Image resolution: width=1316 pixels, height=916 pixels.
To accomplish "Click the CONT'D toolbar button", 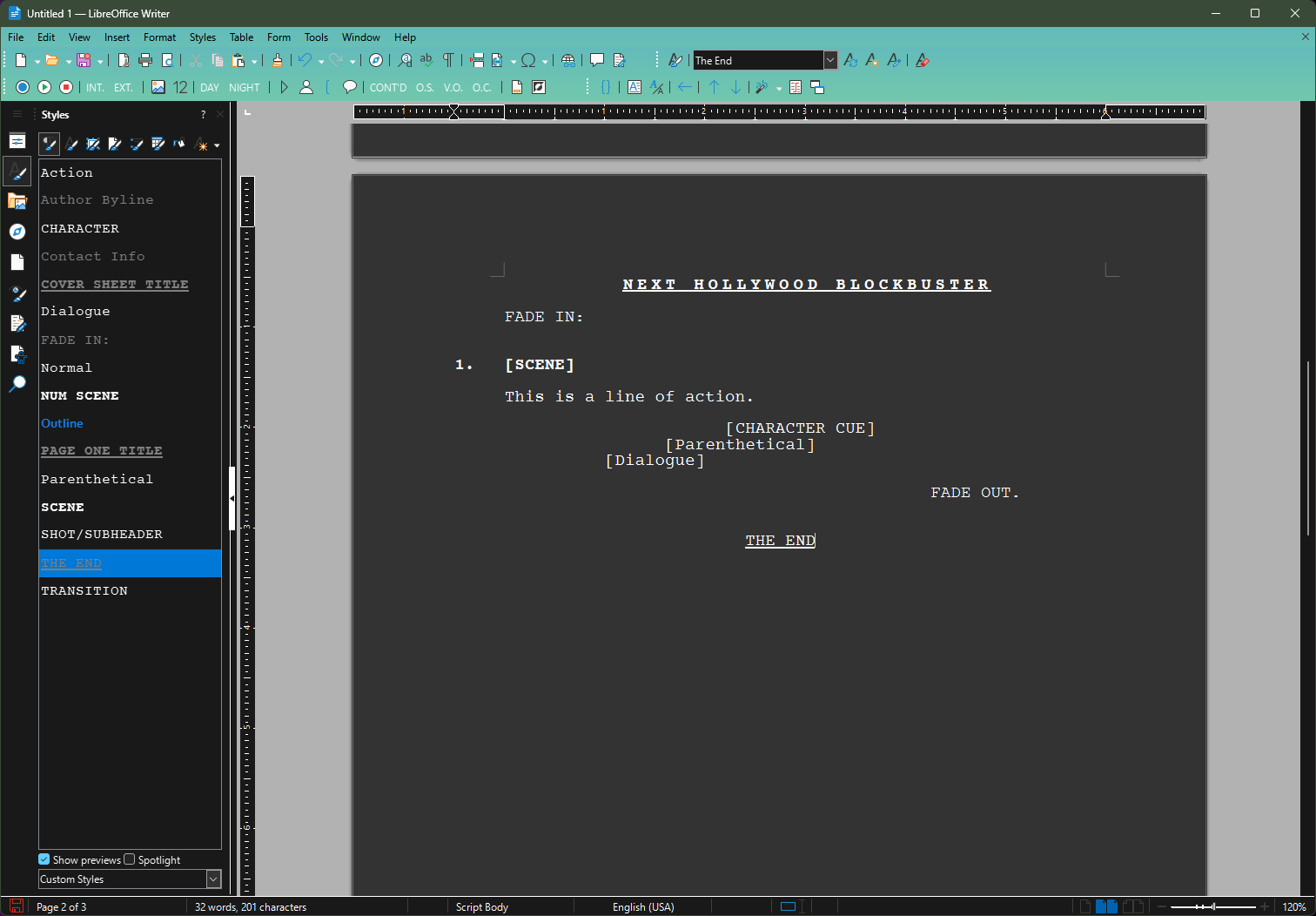I will click(x=388, y=87).
